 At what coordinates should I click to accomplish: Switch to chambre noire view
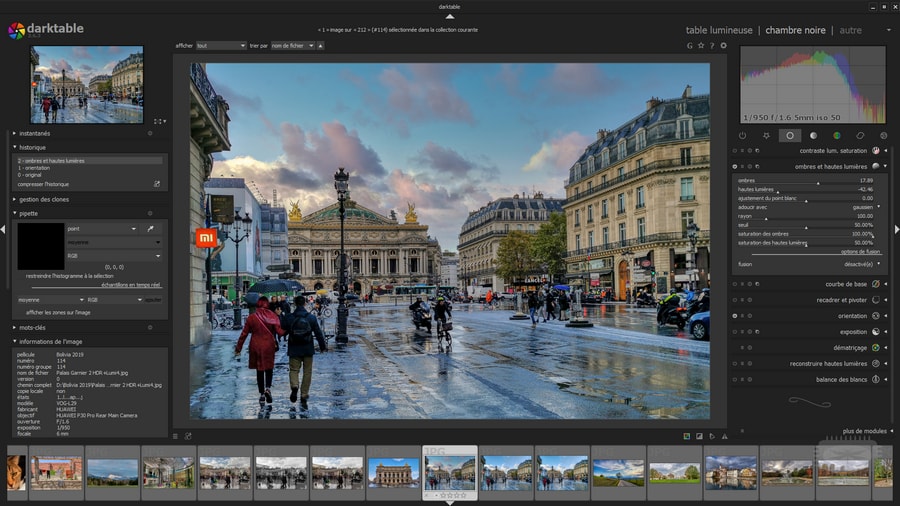pyautogui.click(x=795, y=30)
